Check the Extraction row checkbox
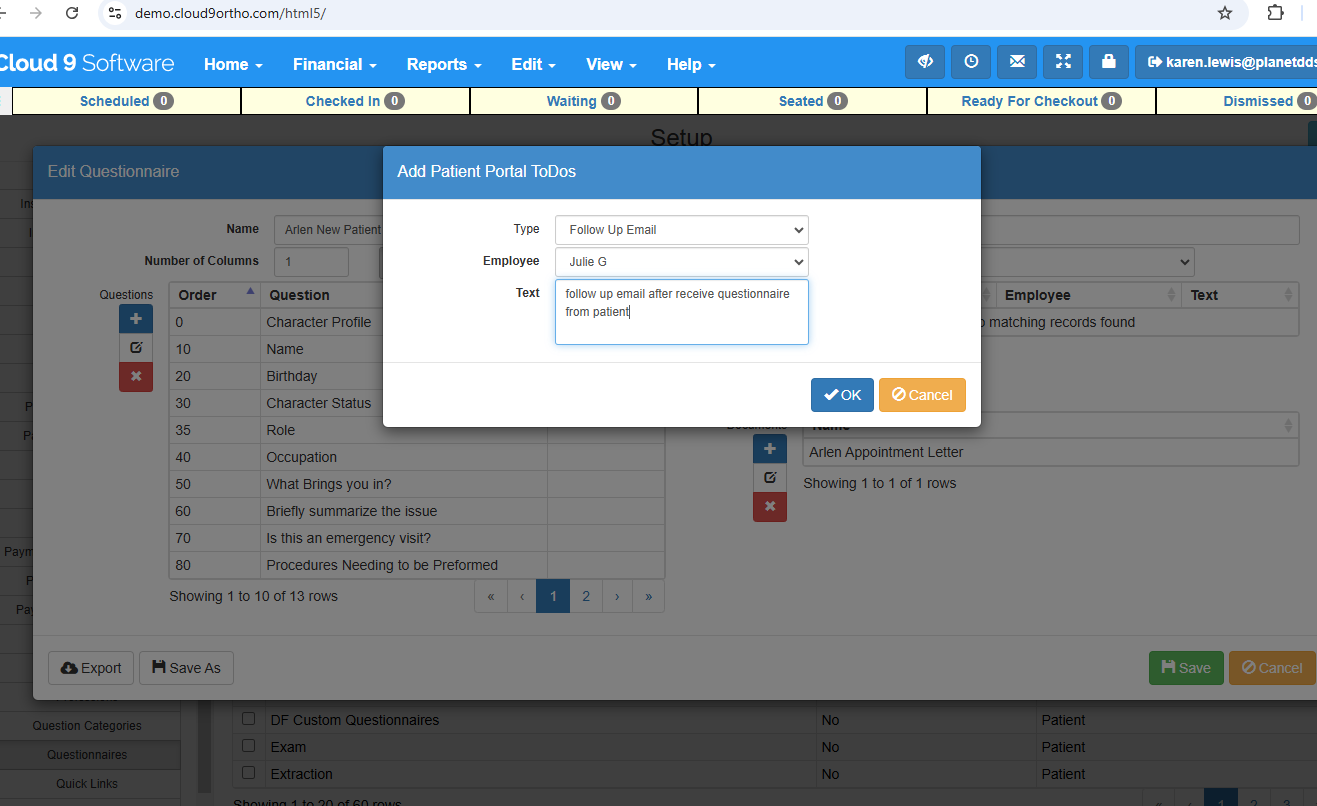The image size is (1317, 806). point(249,773)
